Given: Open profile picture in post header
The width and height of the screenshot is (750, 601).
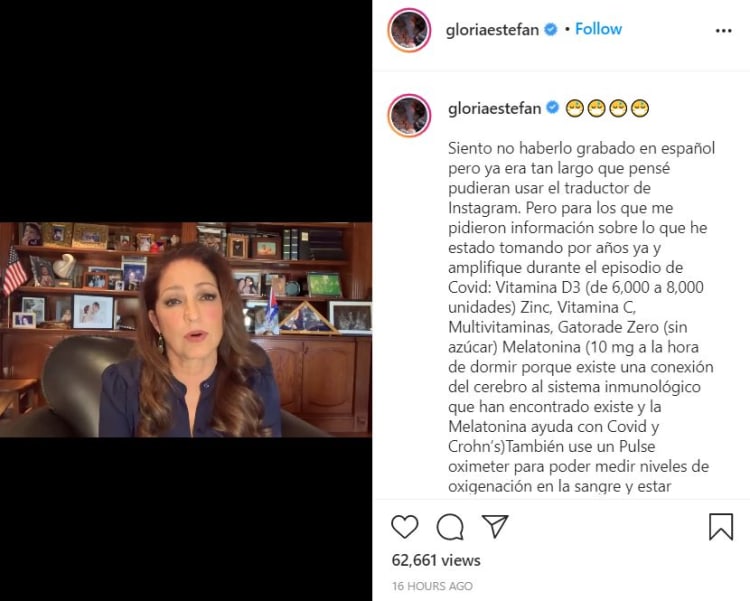Looking at the screenshot, I should point(409,30).
